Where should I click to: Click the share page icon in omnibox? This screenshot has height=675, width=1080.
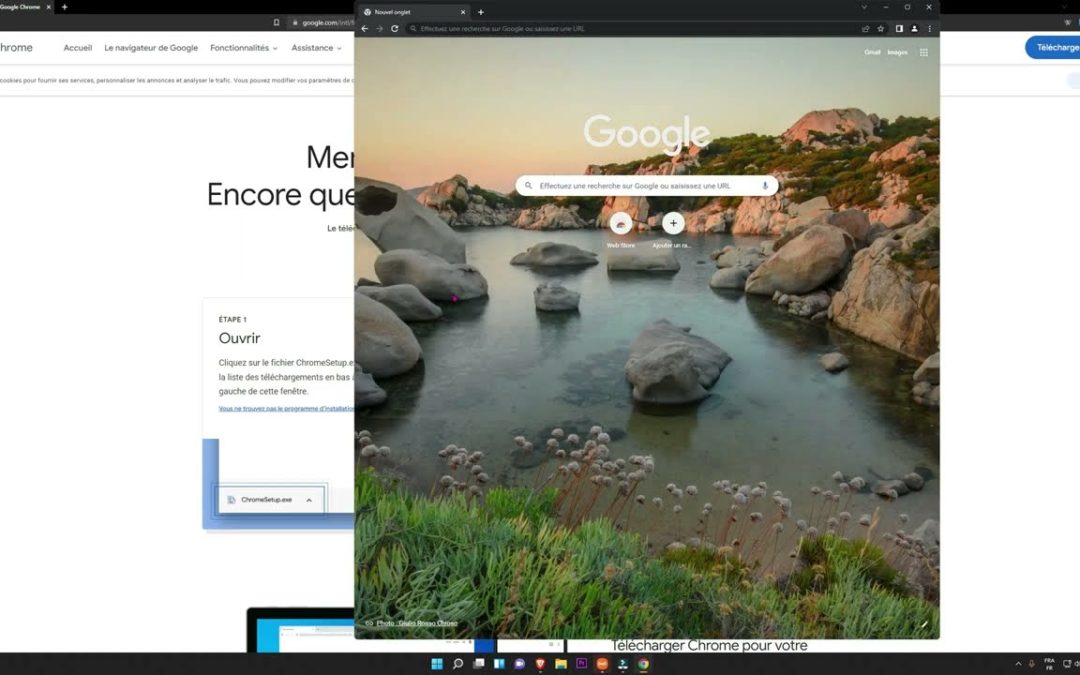[866, 29]
